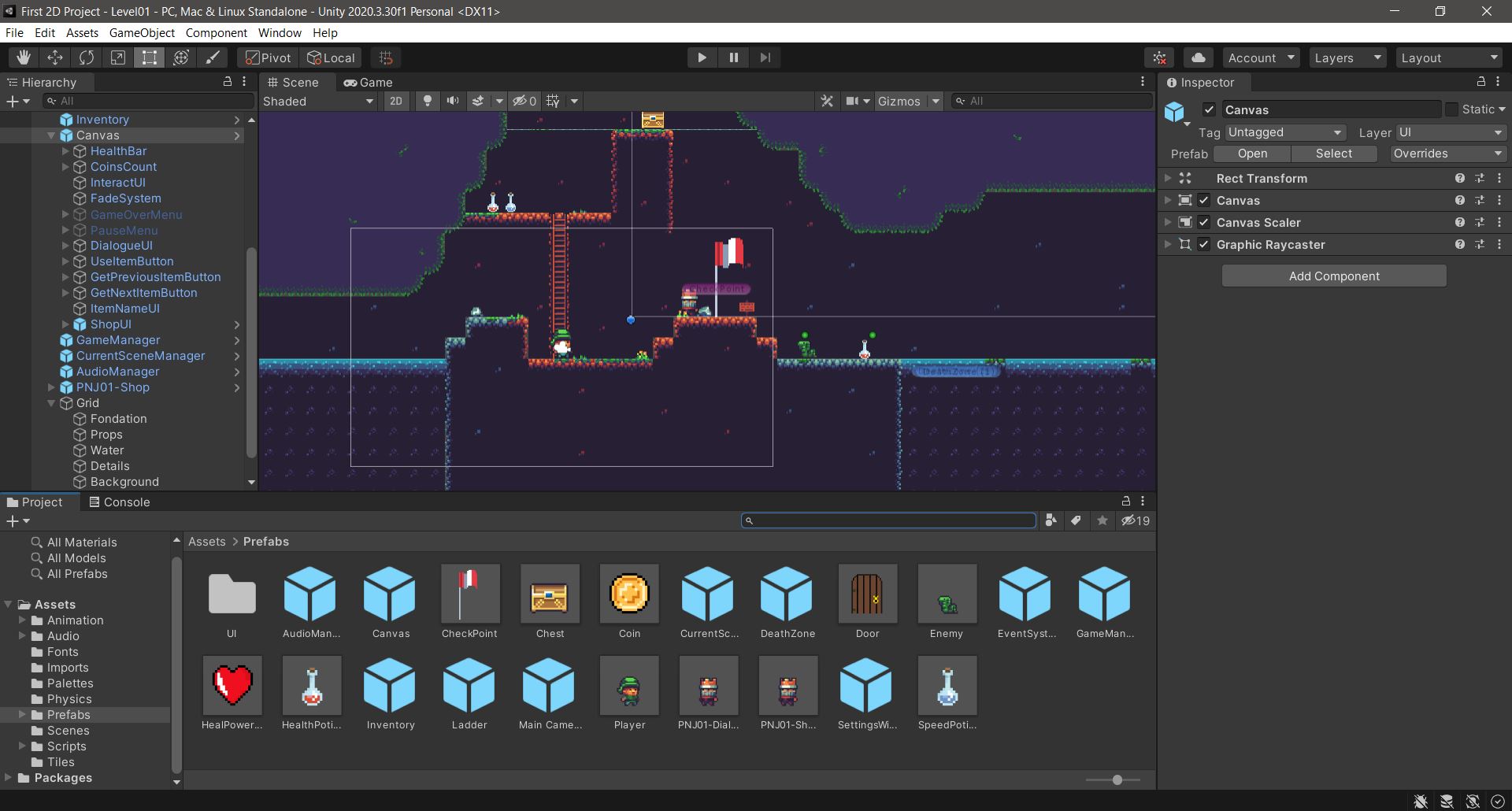Filter favorites star icon in Project
This screenshot has height=811, width=1512.
point(1102,520)
